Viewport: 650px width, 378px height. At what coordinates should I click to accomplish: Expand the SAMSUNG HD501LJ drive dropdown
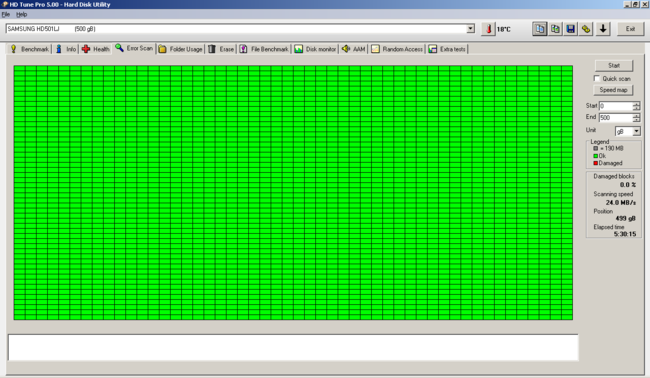pos(471,29)
